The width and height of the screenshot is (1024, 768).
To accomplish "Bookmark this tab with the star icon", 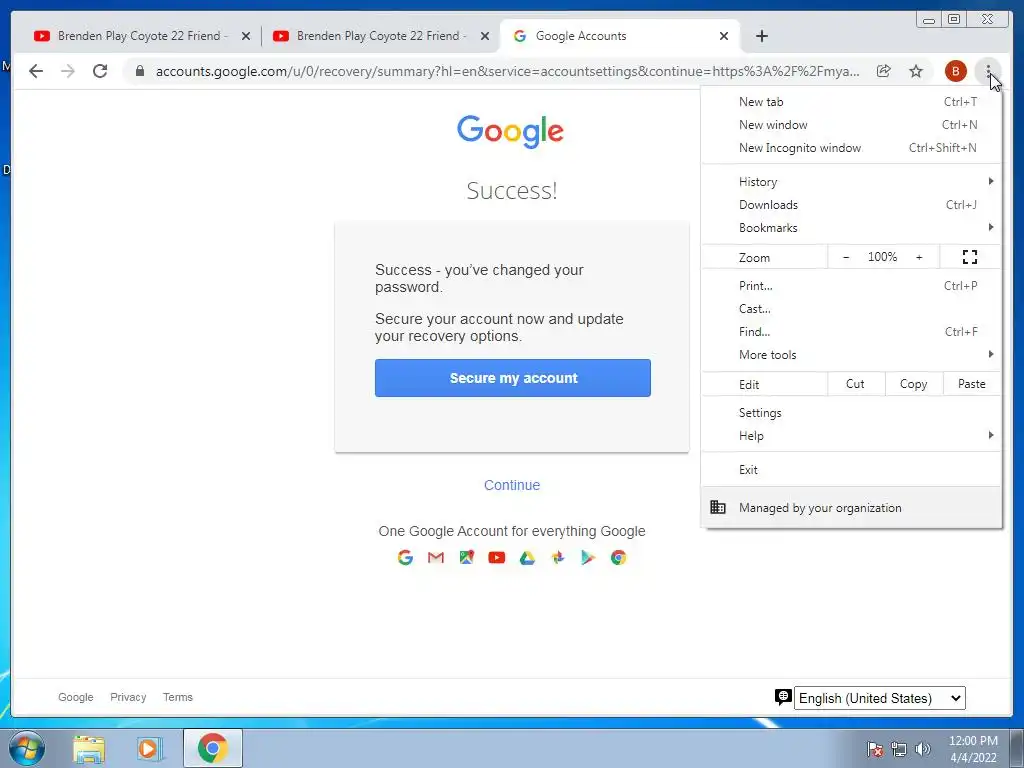I will coord(916,71).
